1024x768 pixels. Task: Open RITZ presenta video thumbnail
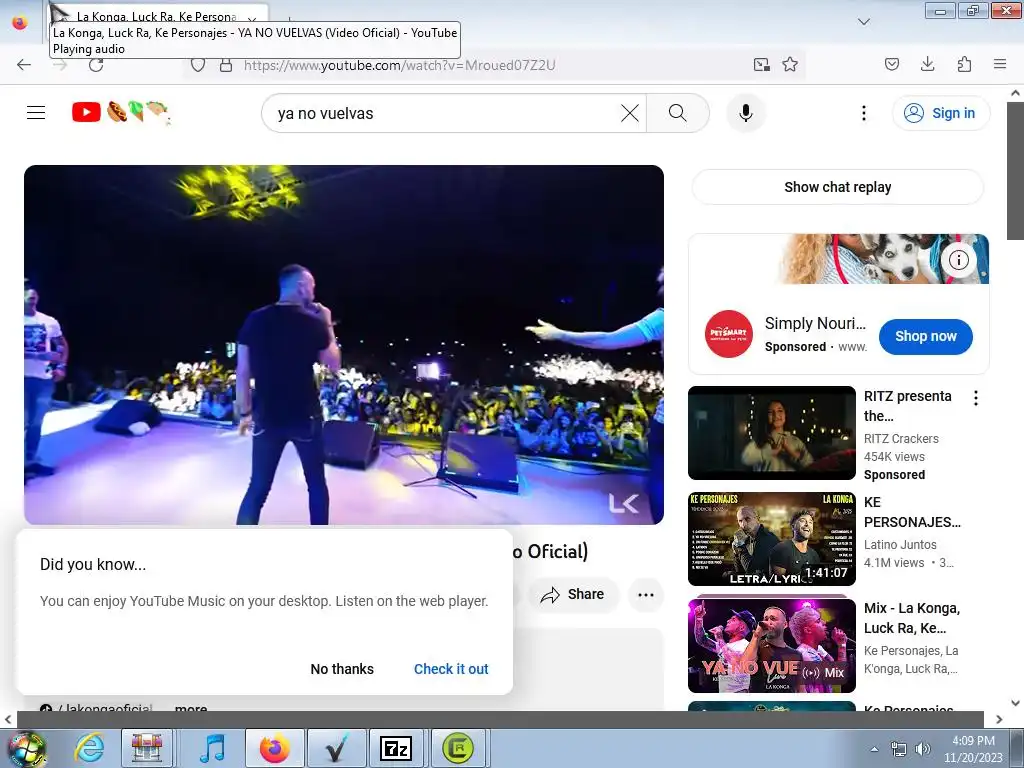point(772,433)
